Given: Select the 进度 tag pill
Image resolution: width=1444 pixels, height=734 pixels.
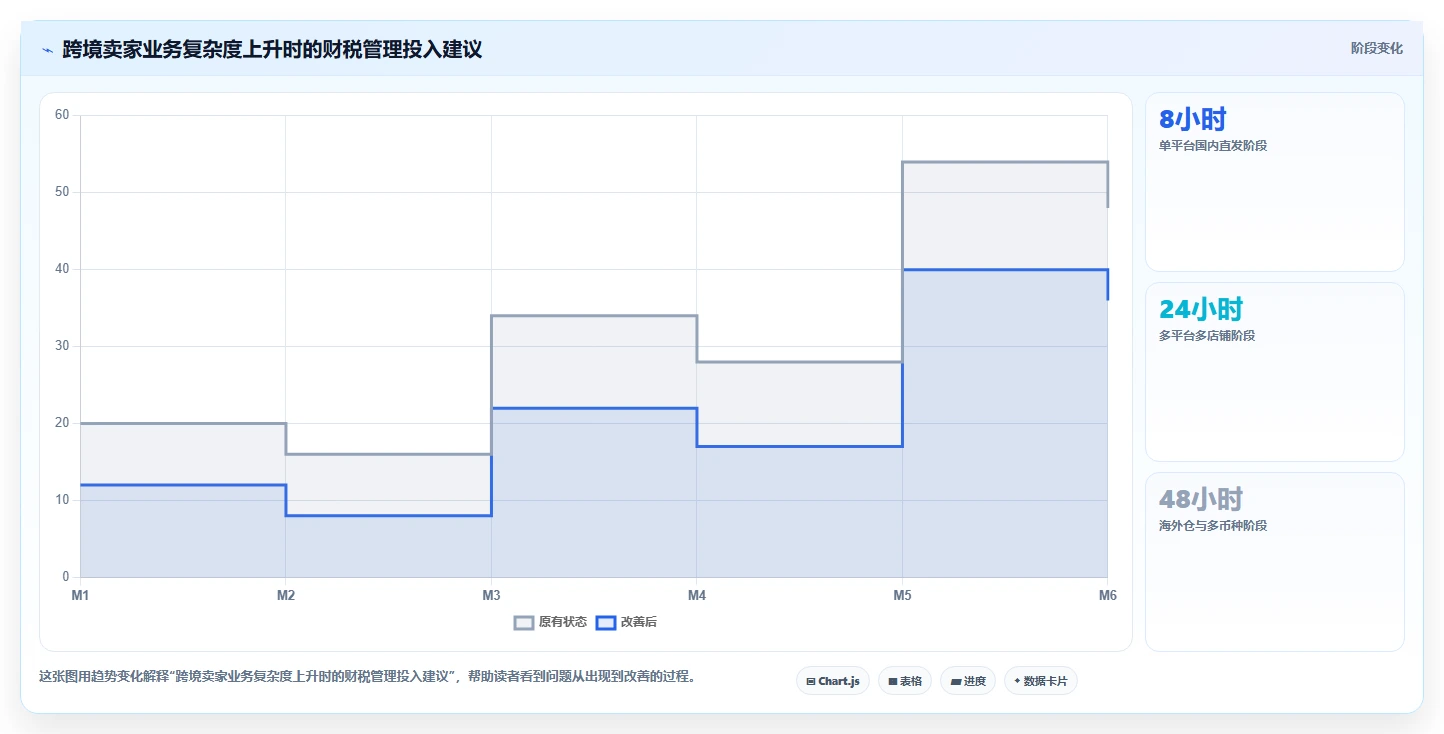Looking at the screenshot, I should point(968,681).
